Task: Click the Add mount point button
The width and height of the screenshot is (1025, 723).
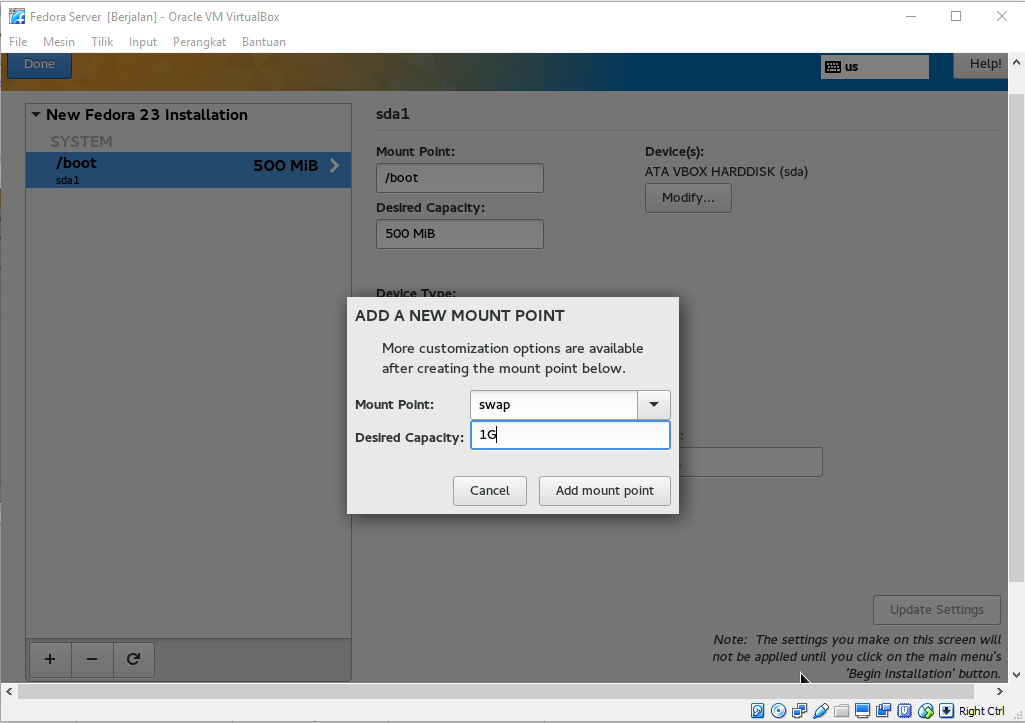Action: click(605, 491)
